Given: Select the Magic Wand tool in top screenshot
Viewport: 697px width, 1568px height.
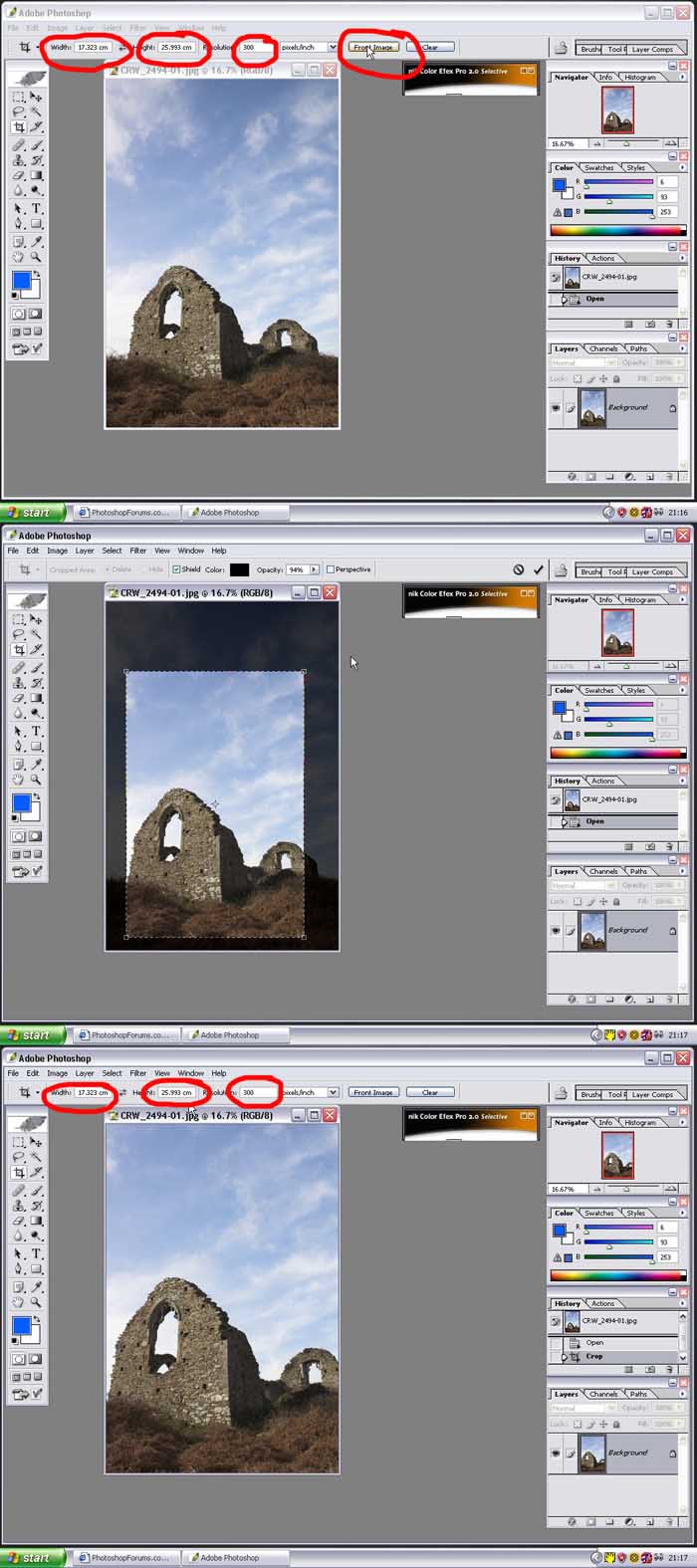Looking at the screenshot, I should [36, 112].
